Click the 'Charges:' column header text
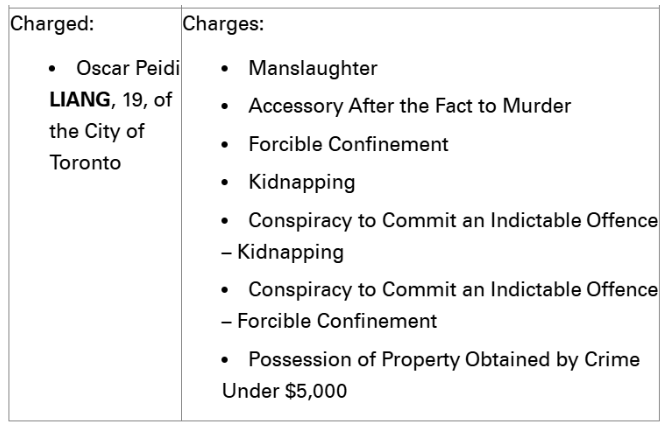 223,24
